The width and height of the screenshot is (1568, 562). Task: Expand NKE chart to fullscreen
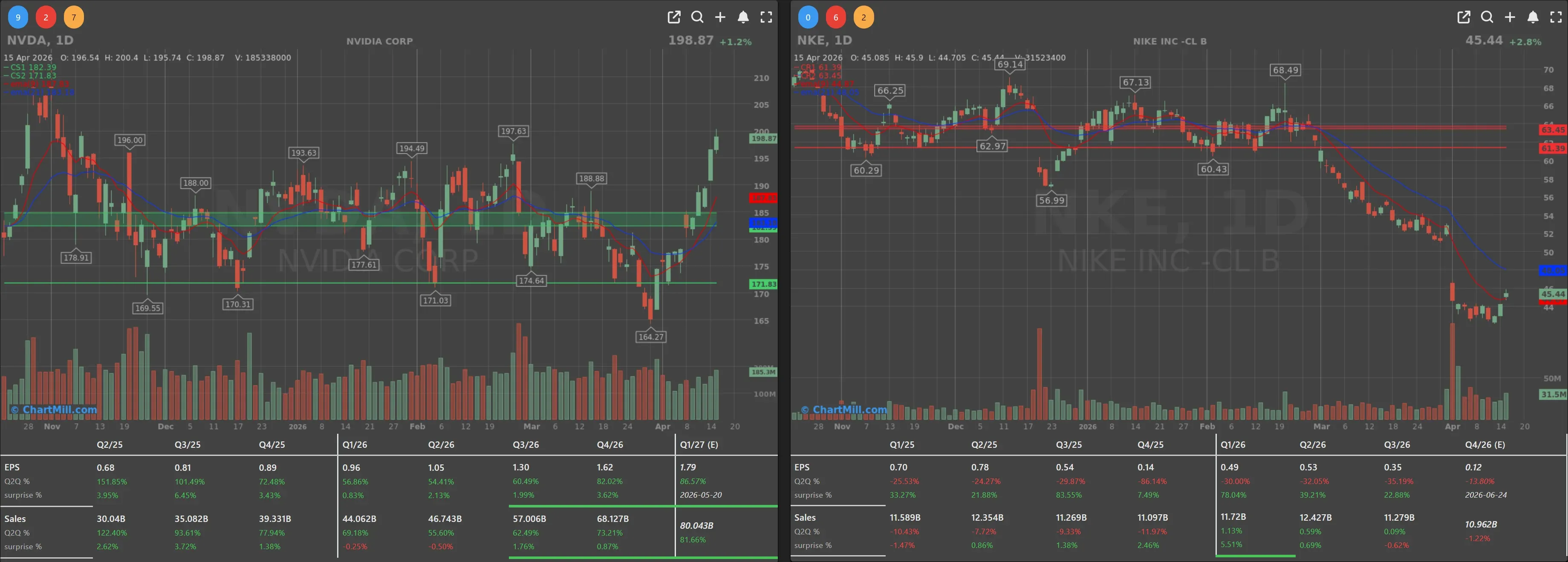1555,17
